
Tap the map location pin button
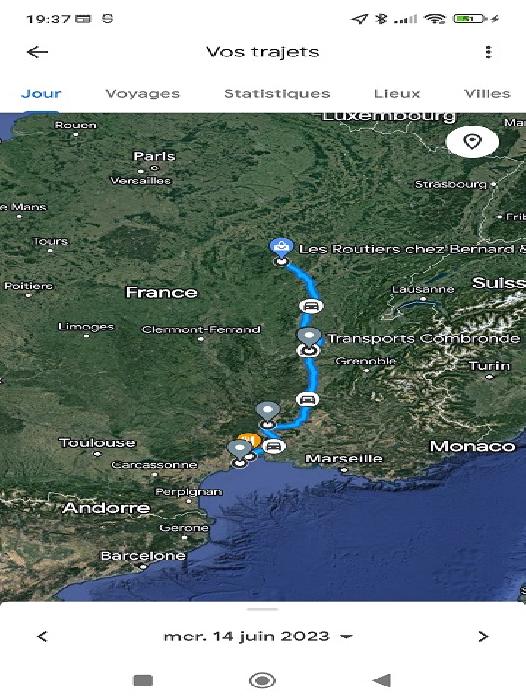click(x=472, y=142)
